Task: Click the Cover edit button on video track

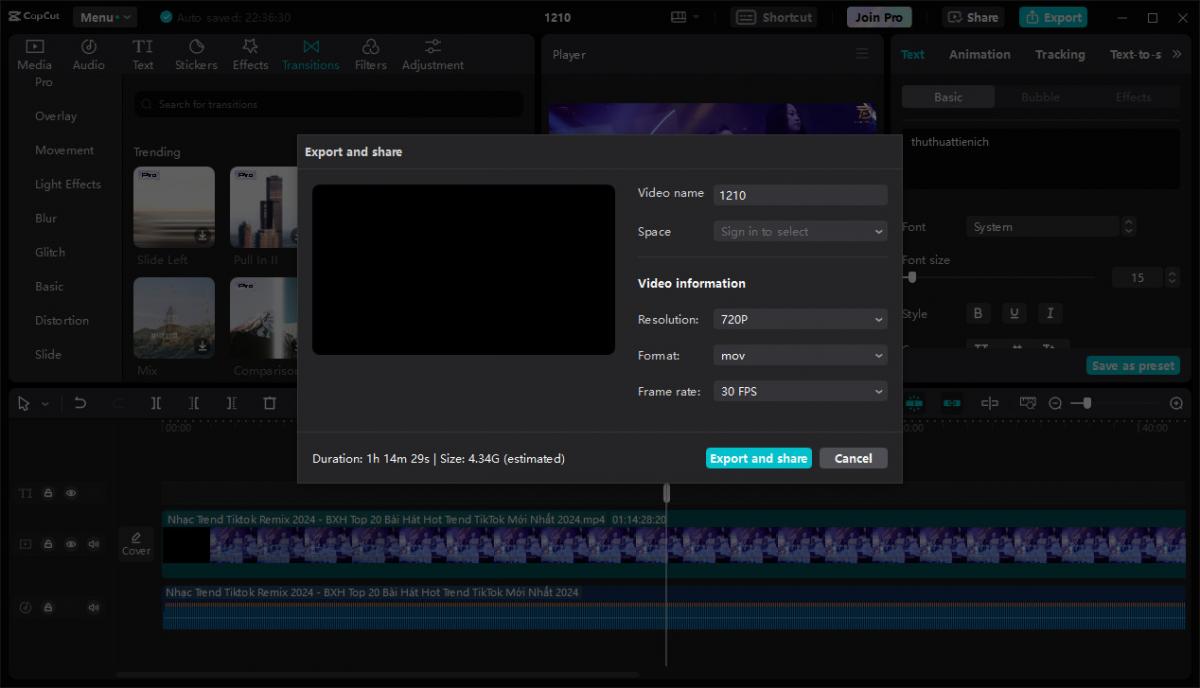Action: 136,544
